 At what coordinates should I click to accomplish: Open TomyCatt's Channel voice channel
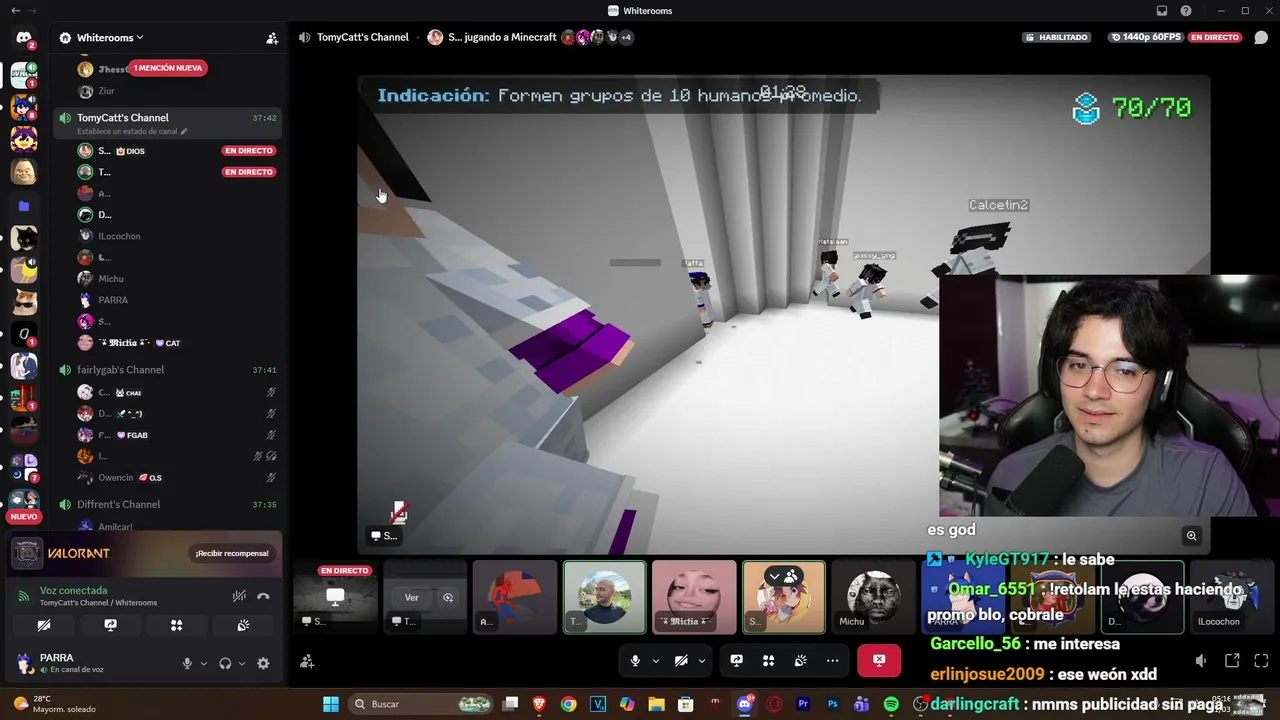pos(123,118)
